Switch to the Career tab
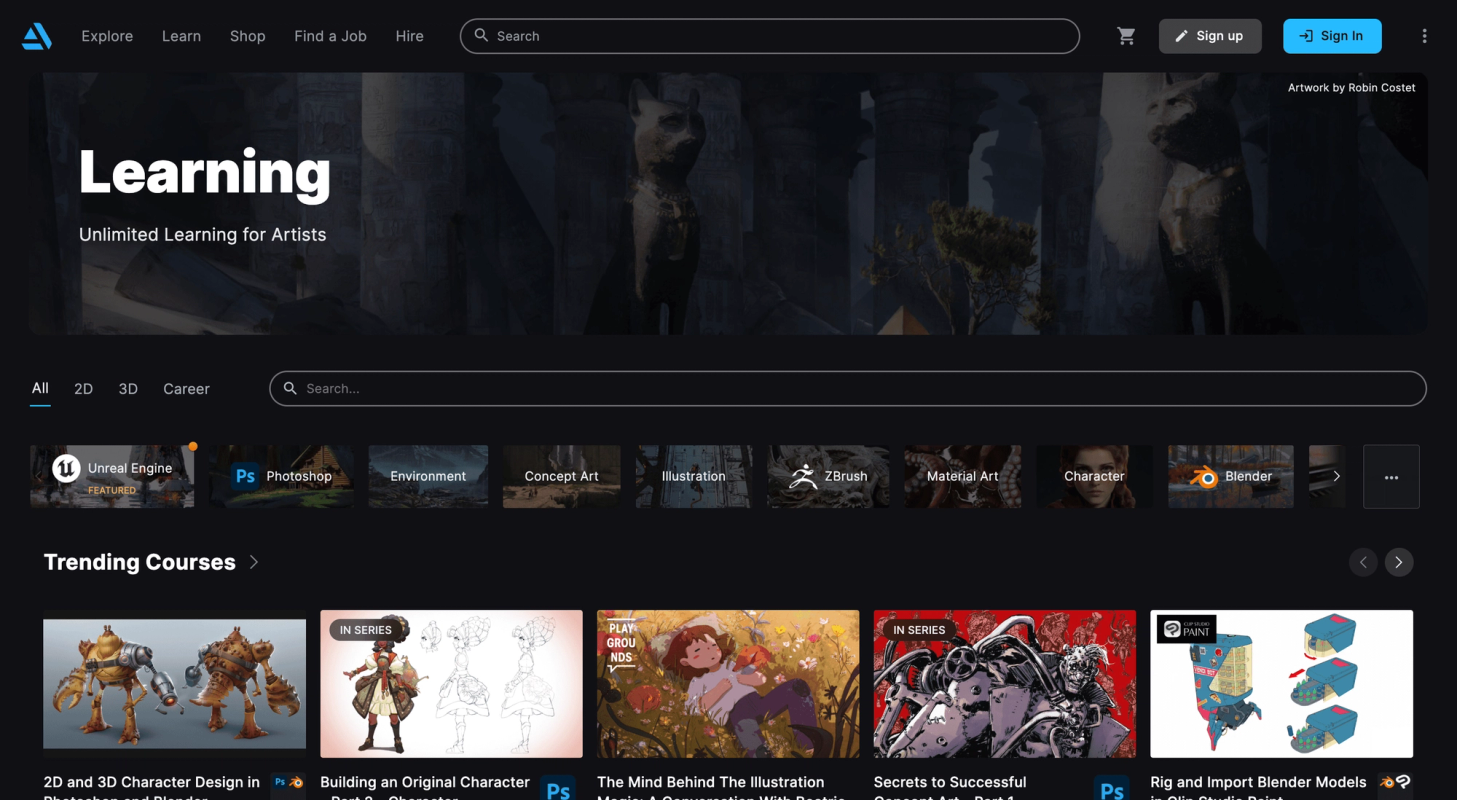The height and width of the screenshot is (800, 1457). click(186, 389)
